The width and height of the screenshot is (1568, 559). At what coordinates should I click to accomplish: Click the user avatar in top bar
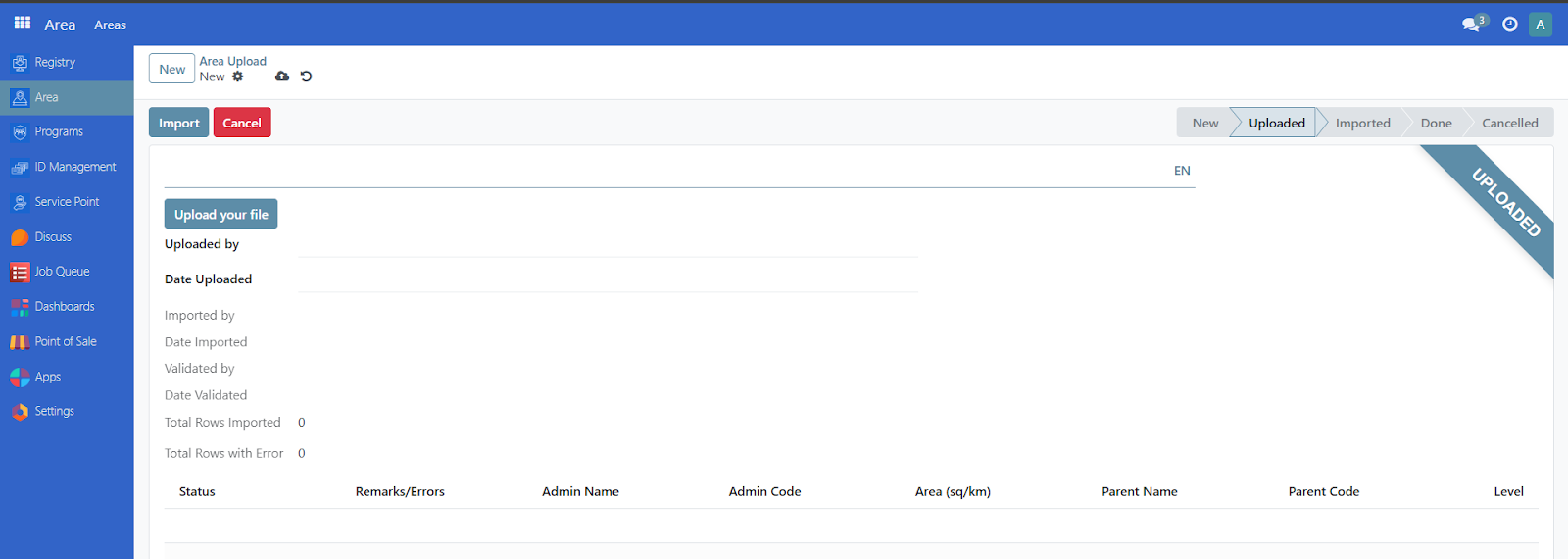(x=1541, y=25)
